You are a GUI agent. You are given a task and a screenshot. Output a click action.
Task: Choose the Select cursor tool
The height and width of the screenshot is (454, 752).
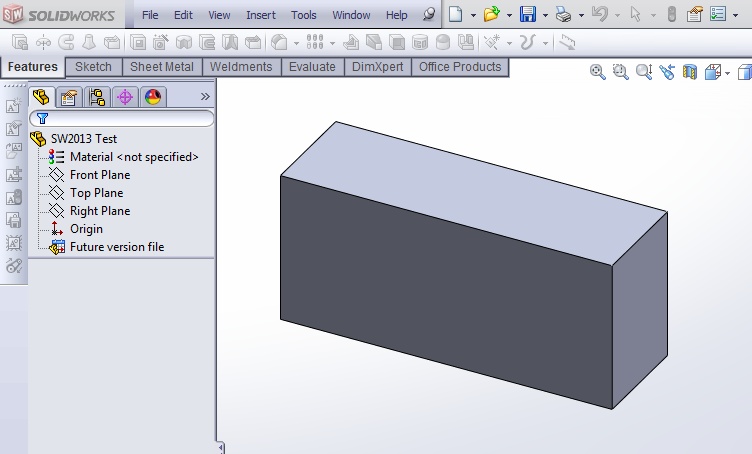[635, 14]
